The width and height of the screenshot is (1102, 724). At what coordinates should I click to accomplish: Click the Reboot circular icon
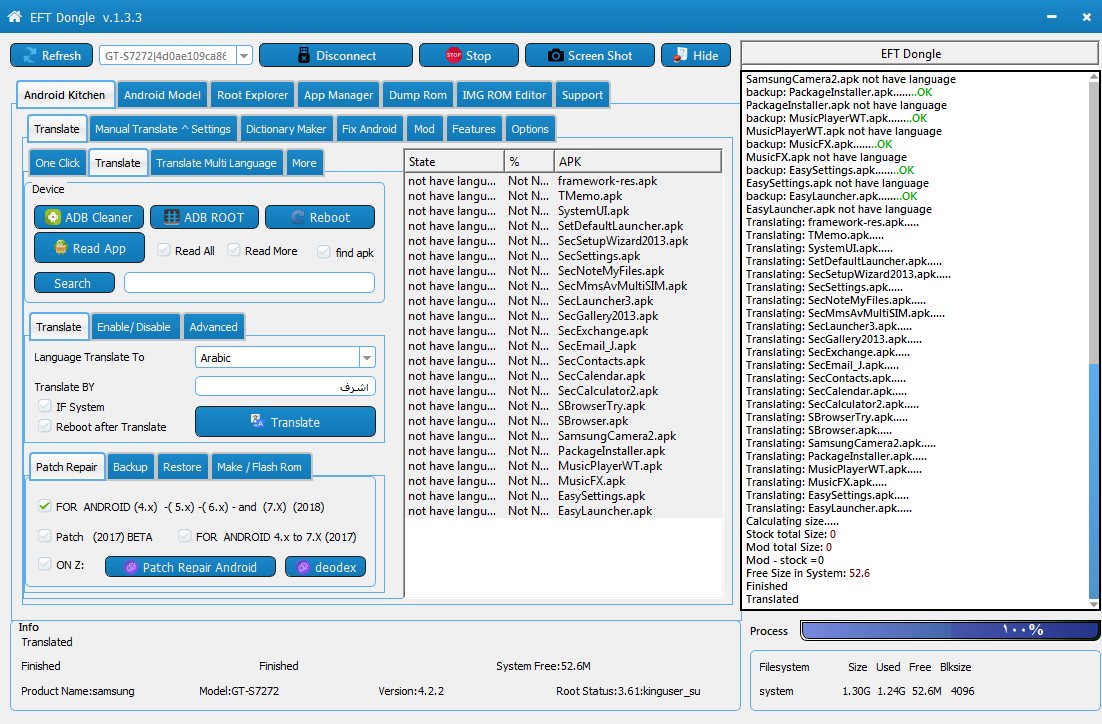(x=298, y=217)
